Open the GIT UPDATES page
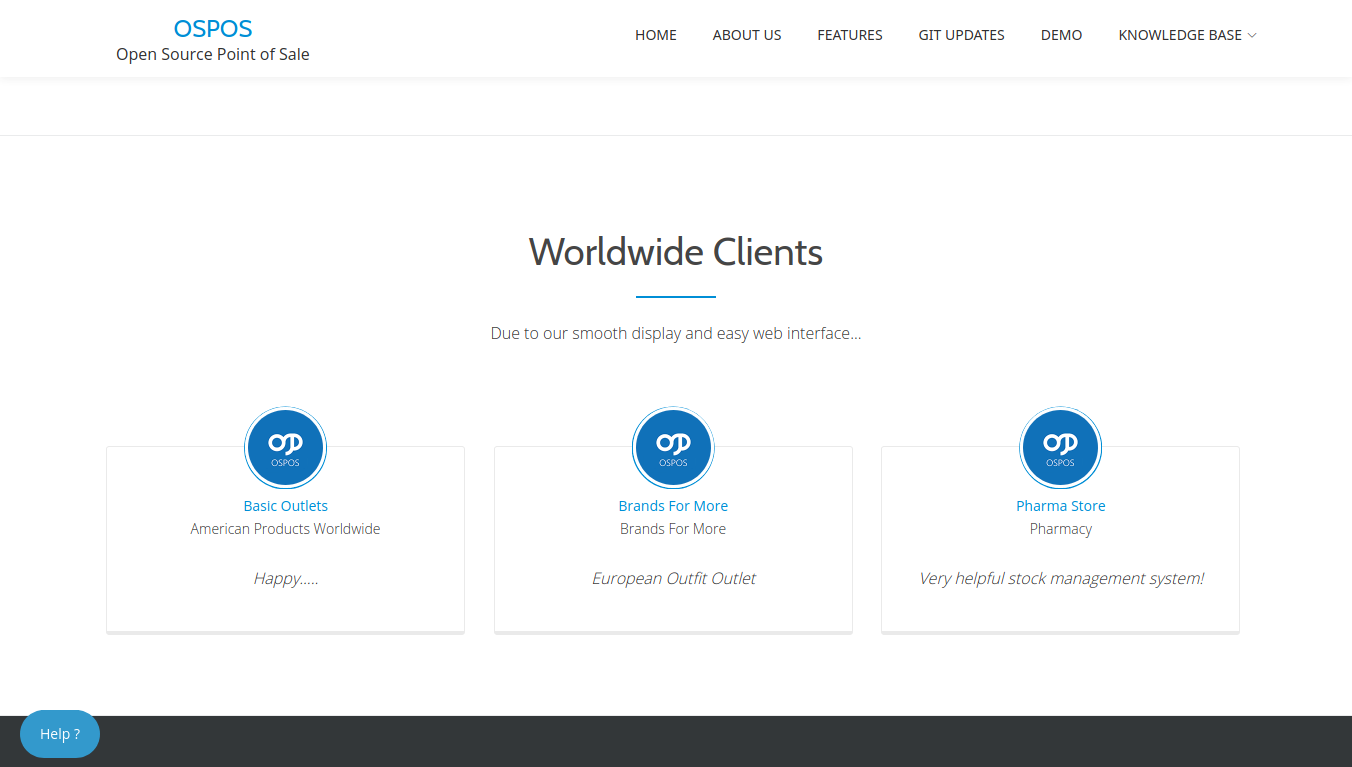The width and height of the screenshot is (1352, 767). (961, 34)
